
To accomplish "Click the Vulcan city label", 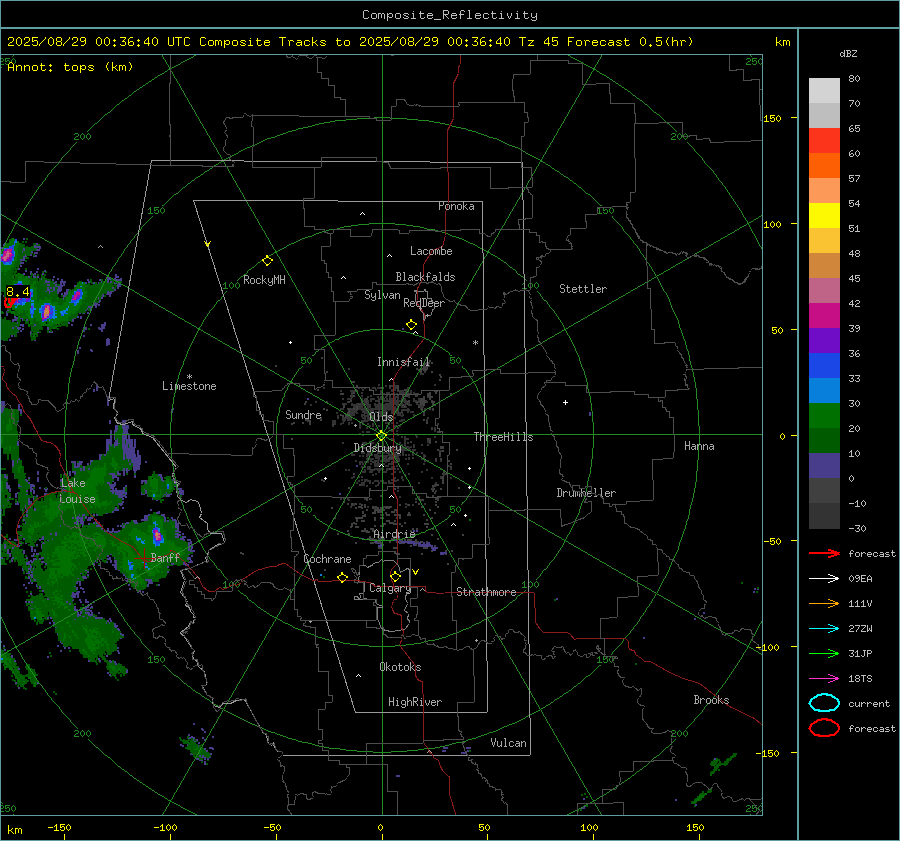I will 508,743.
